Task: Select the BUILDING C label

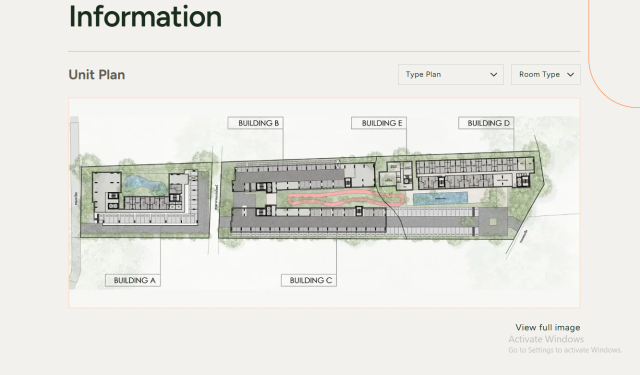Action: coord(309,280)
